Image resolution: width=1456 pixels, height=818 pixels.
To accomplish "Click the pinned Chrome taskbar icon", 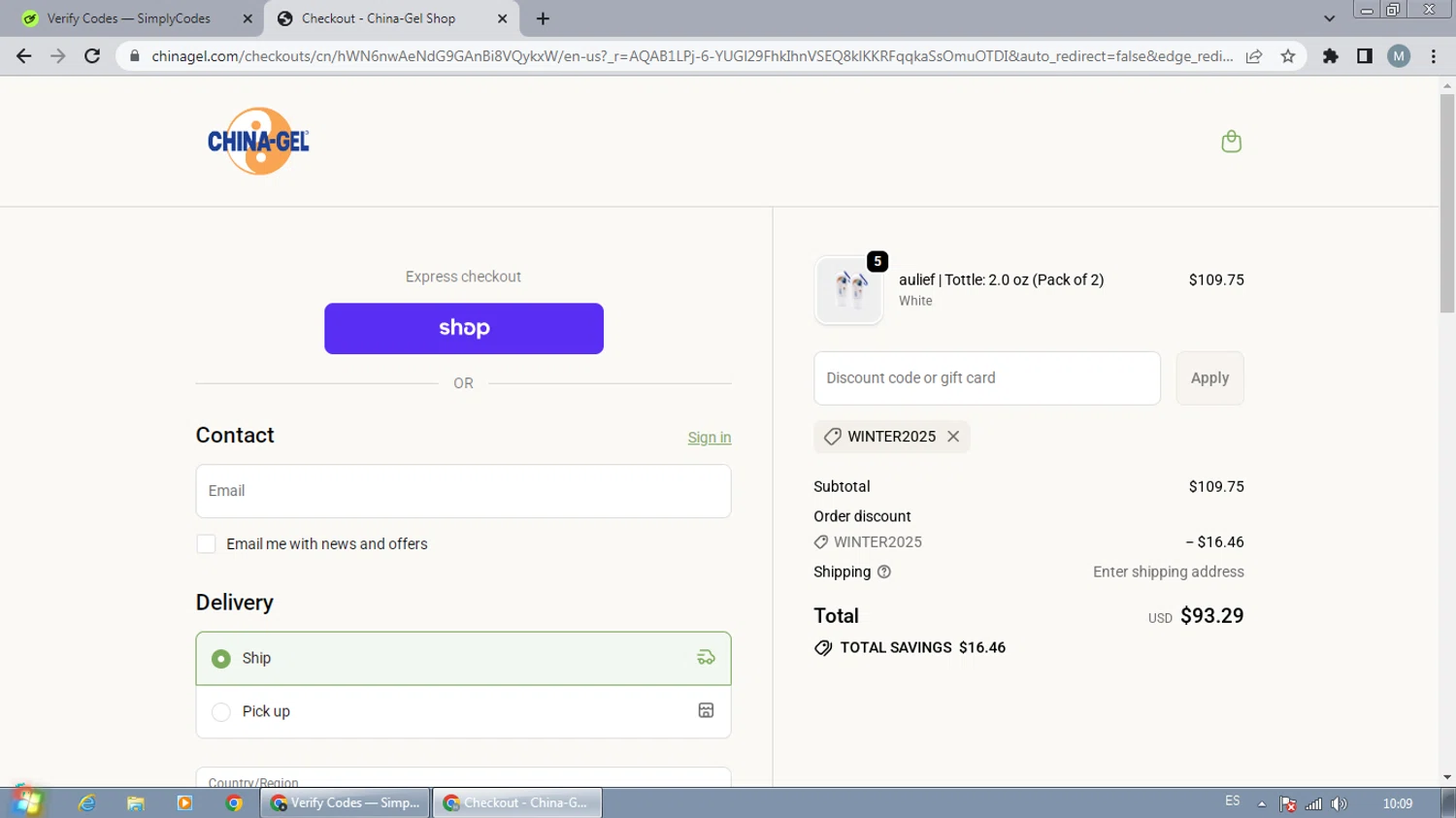I will [234, 803].
